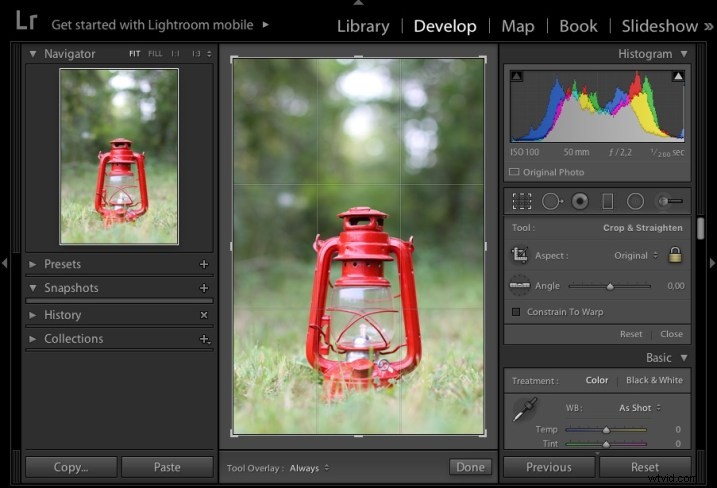Select the Adjustment Brush tool
The height and width of the screenshot is (488, 717).
coord(670,201)
